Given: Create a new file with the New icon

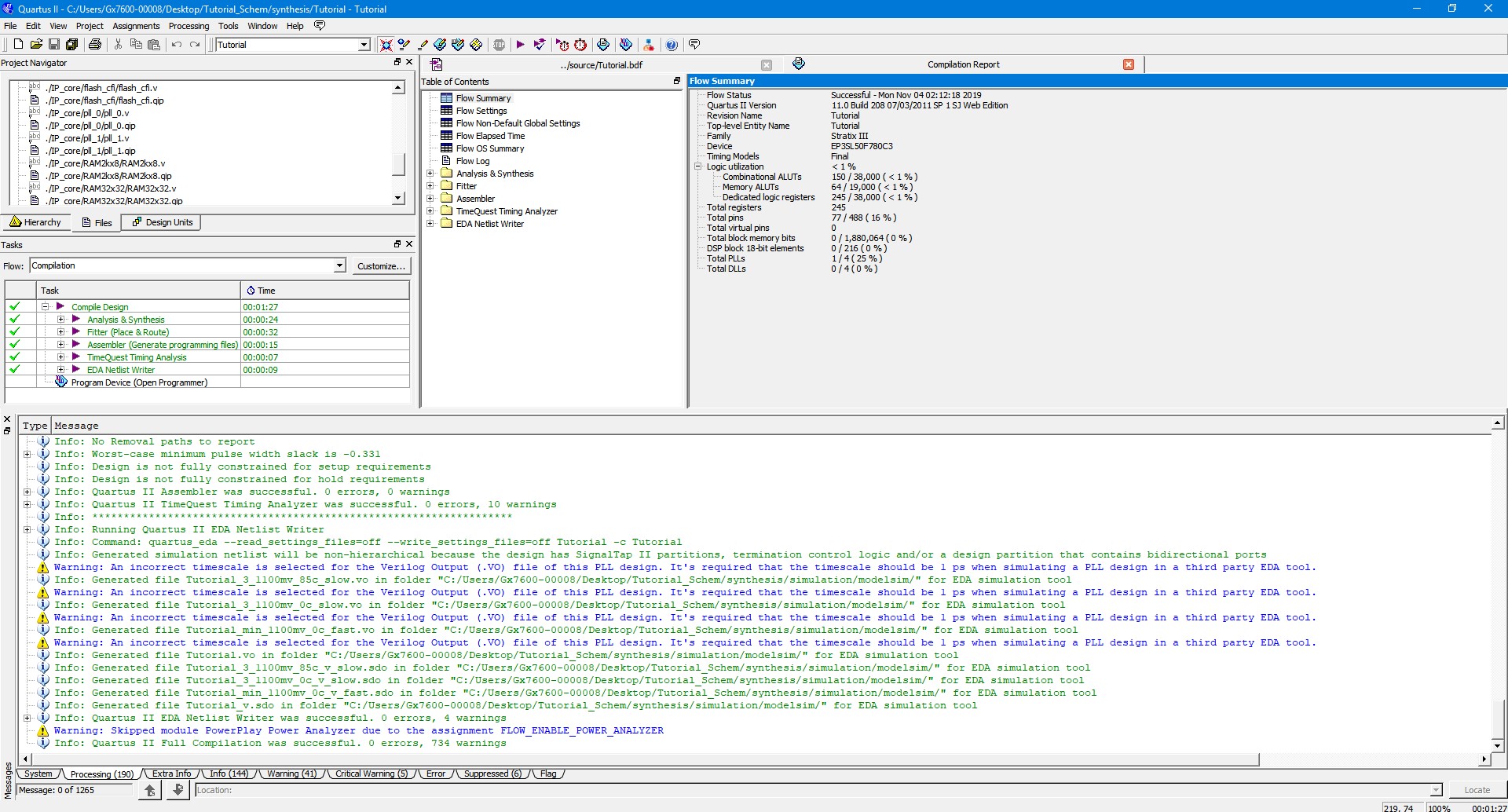Looking at the screenshot, I should (18, 45).
